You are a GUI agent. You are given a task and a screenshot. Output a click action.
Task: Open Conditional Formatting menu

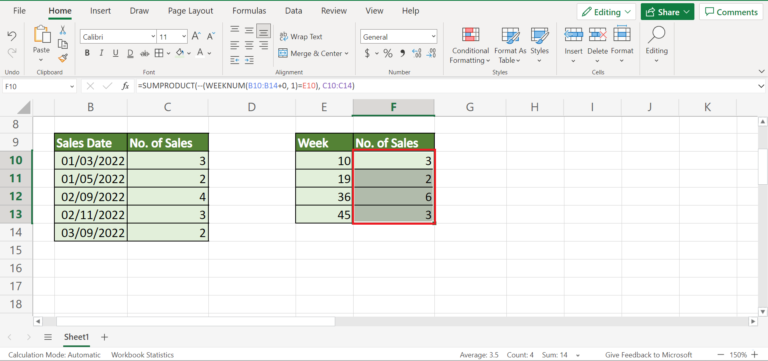(x=470, y=46)
